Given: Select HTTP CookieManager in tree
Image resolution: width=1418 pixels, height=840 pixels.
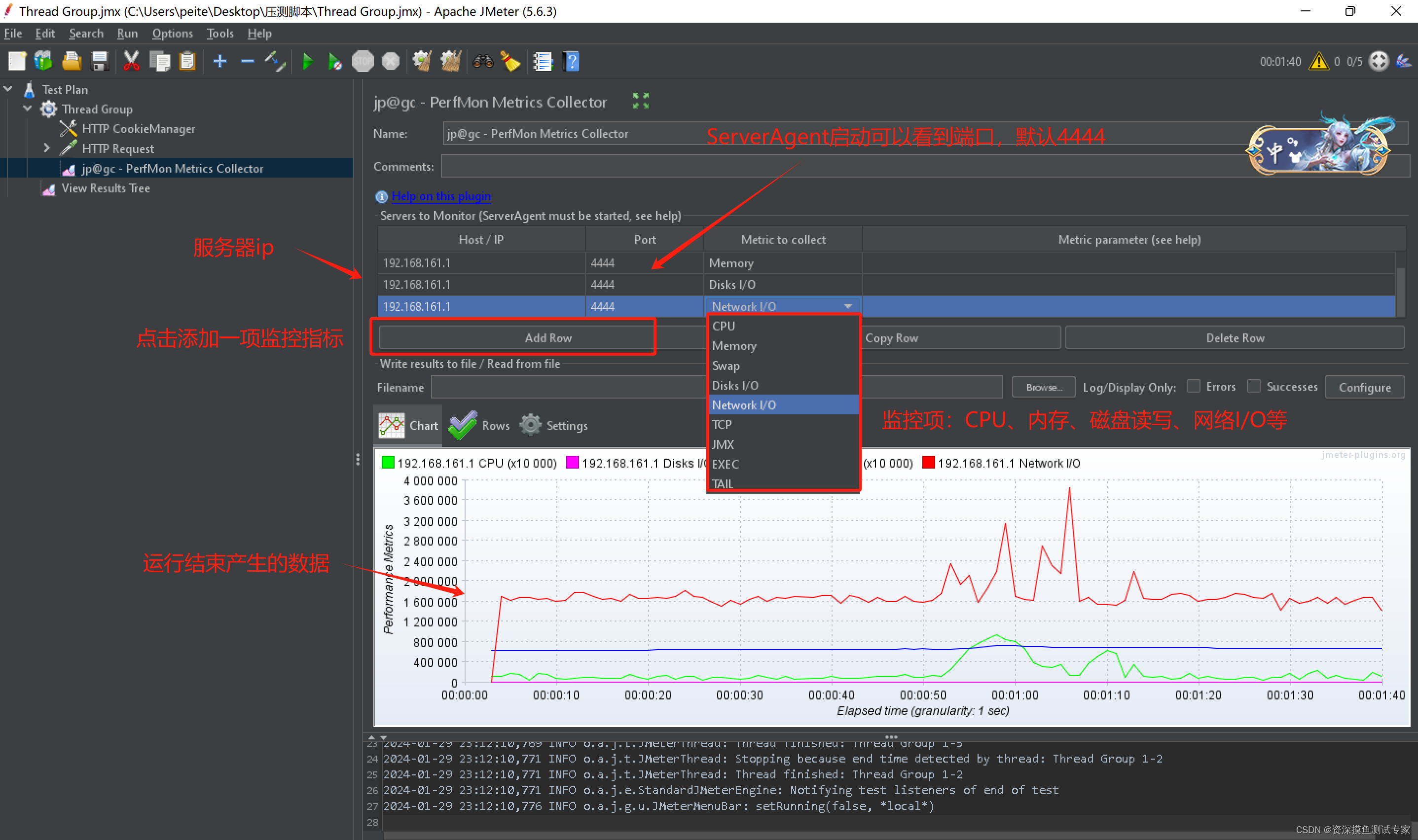Looking at the screenshot, I should point(138,128).
